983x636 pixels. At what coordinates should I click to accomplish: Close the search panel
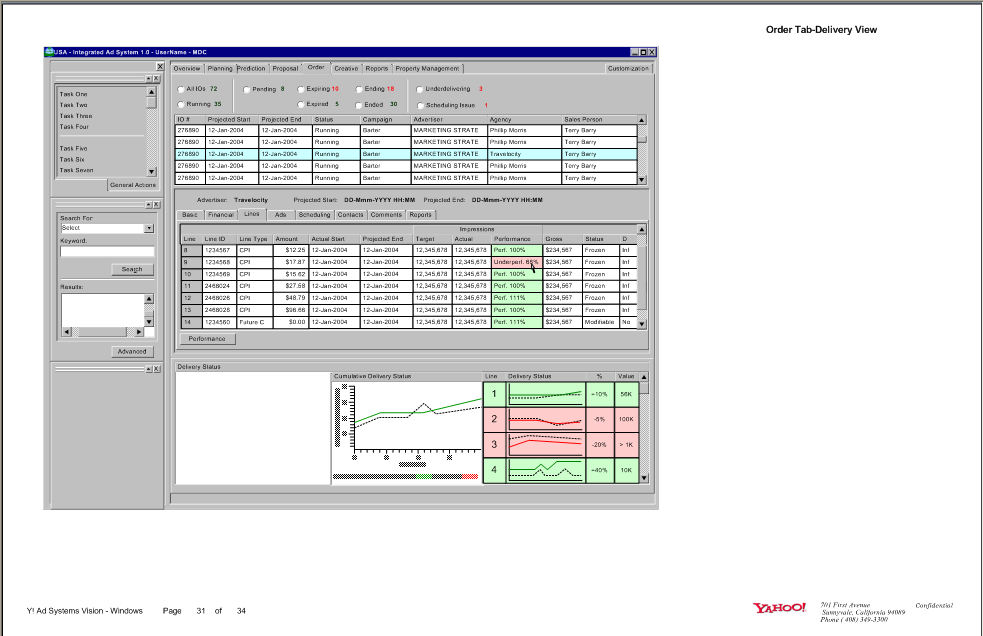[156, 204]
